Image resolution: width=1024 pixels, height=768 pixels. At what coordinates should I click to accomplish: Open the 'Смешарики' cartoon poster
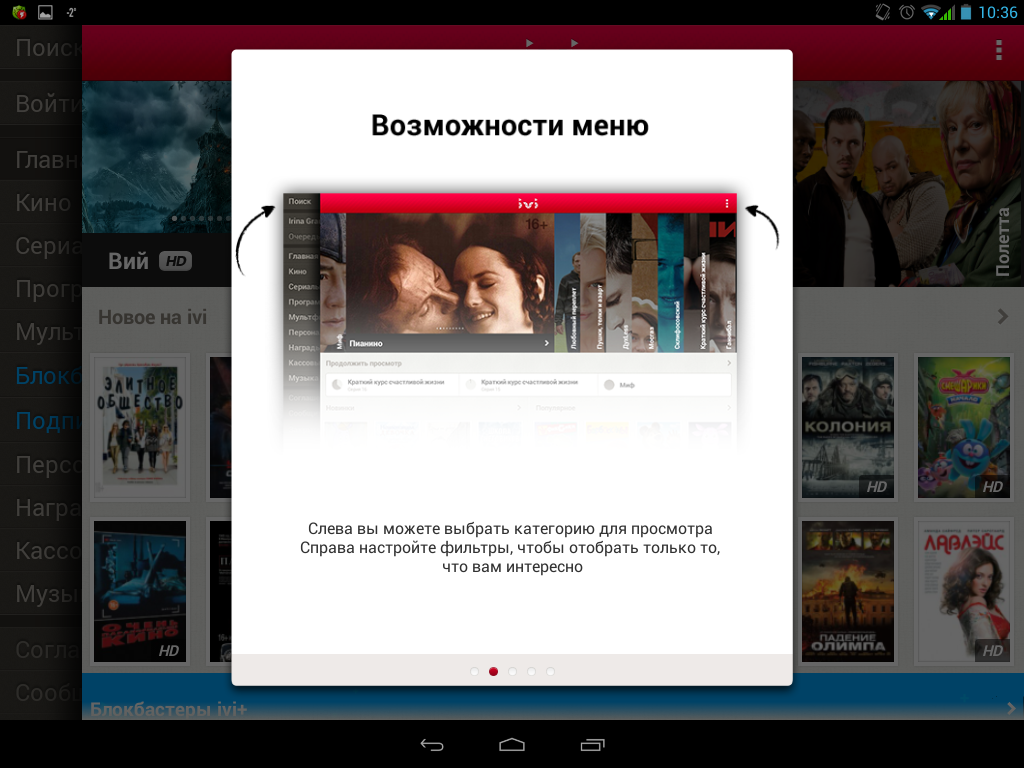[x=963, y=427]
